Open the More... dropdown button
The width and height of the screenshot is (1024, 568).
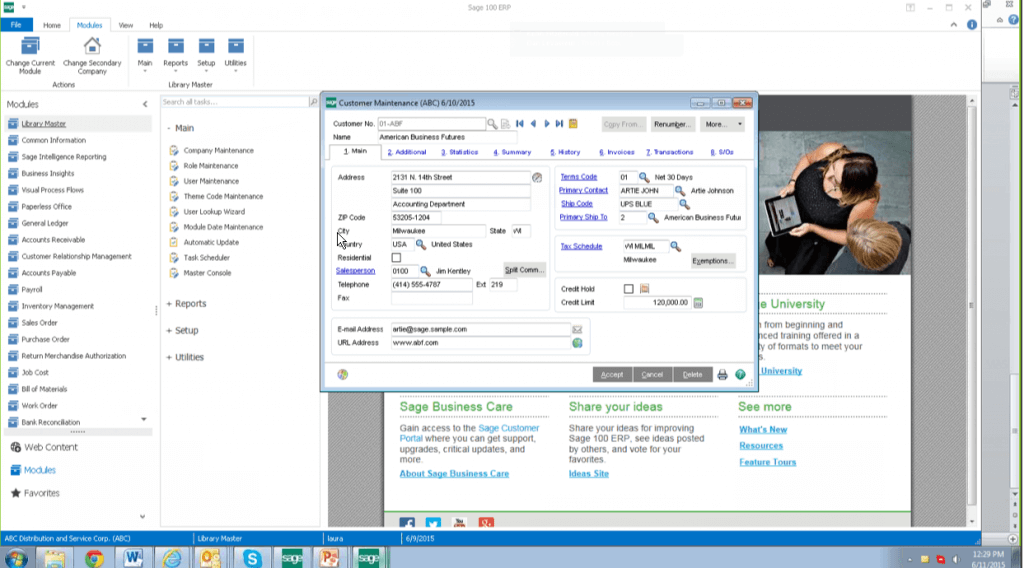(723, 124)
